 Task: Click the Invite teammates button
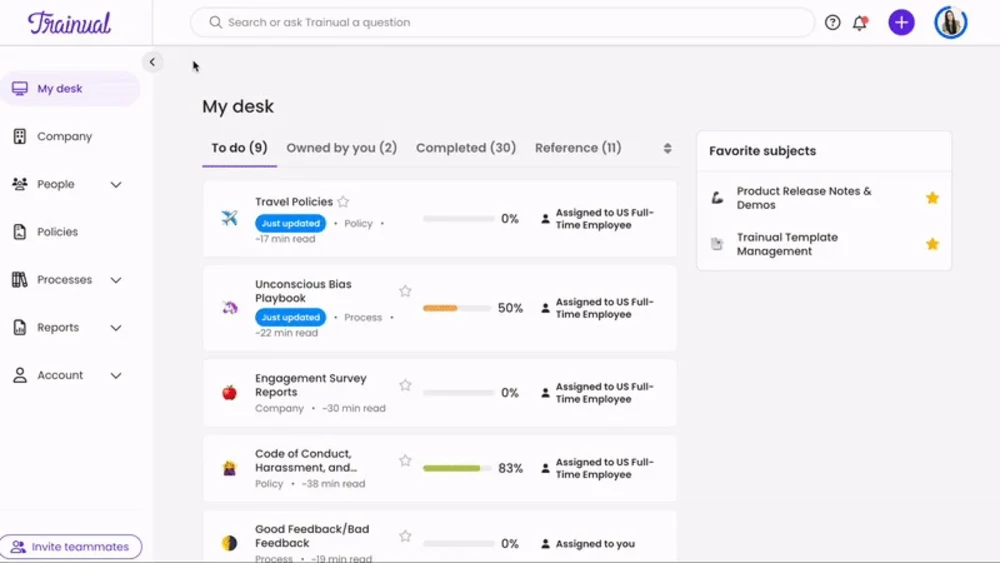[x=71, y=546]
